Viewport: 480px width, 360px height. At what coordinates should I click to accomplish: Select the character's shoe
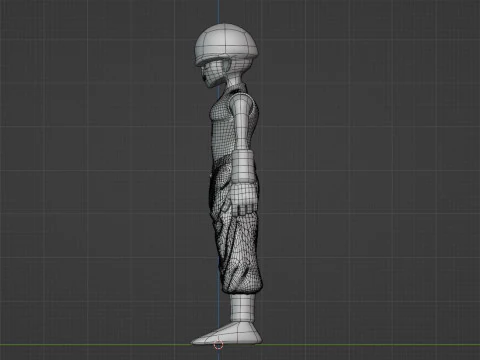tap(227, 334)
